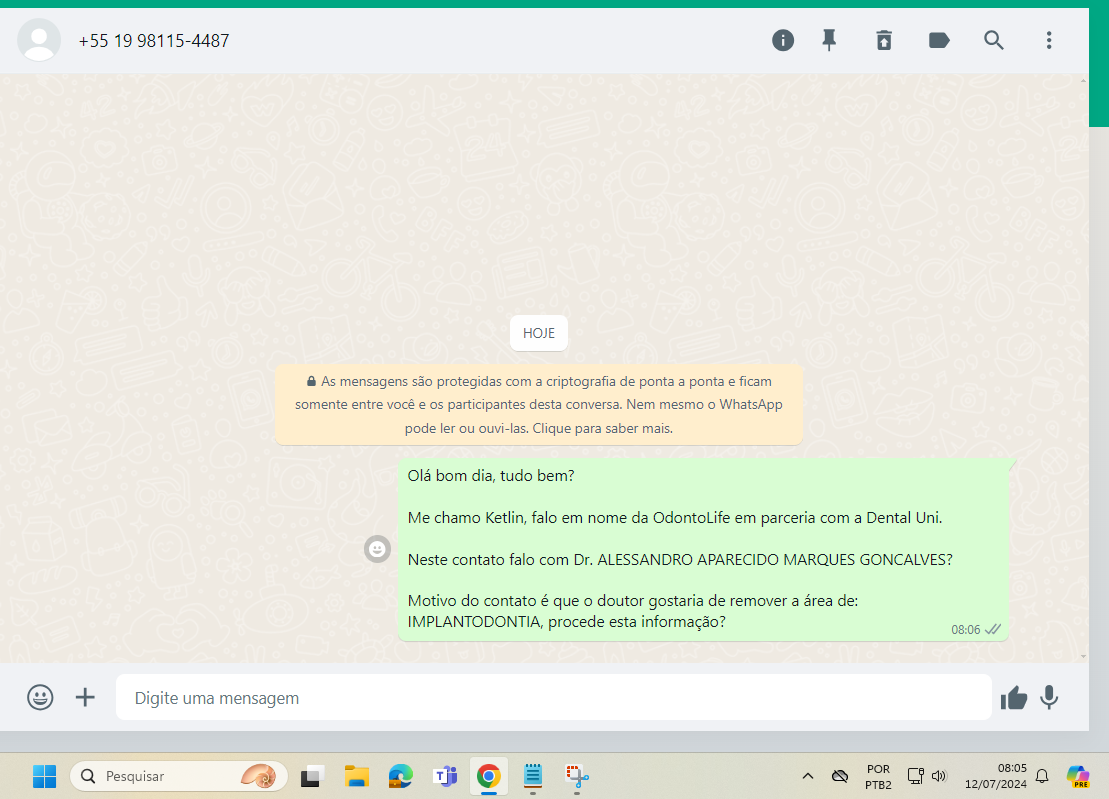Open volume control tray icon
Screen dimensions: 1109x799
click(939, 776)
